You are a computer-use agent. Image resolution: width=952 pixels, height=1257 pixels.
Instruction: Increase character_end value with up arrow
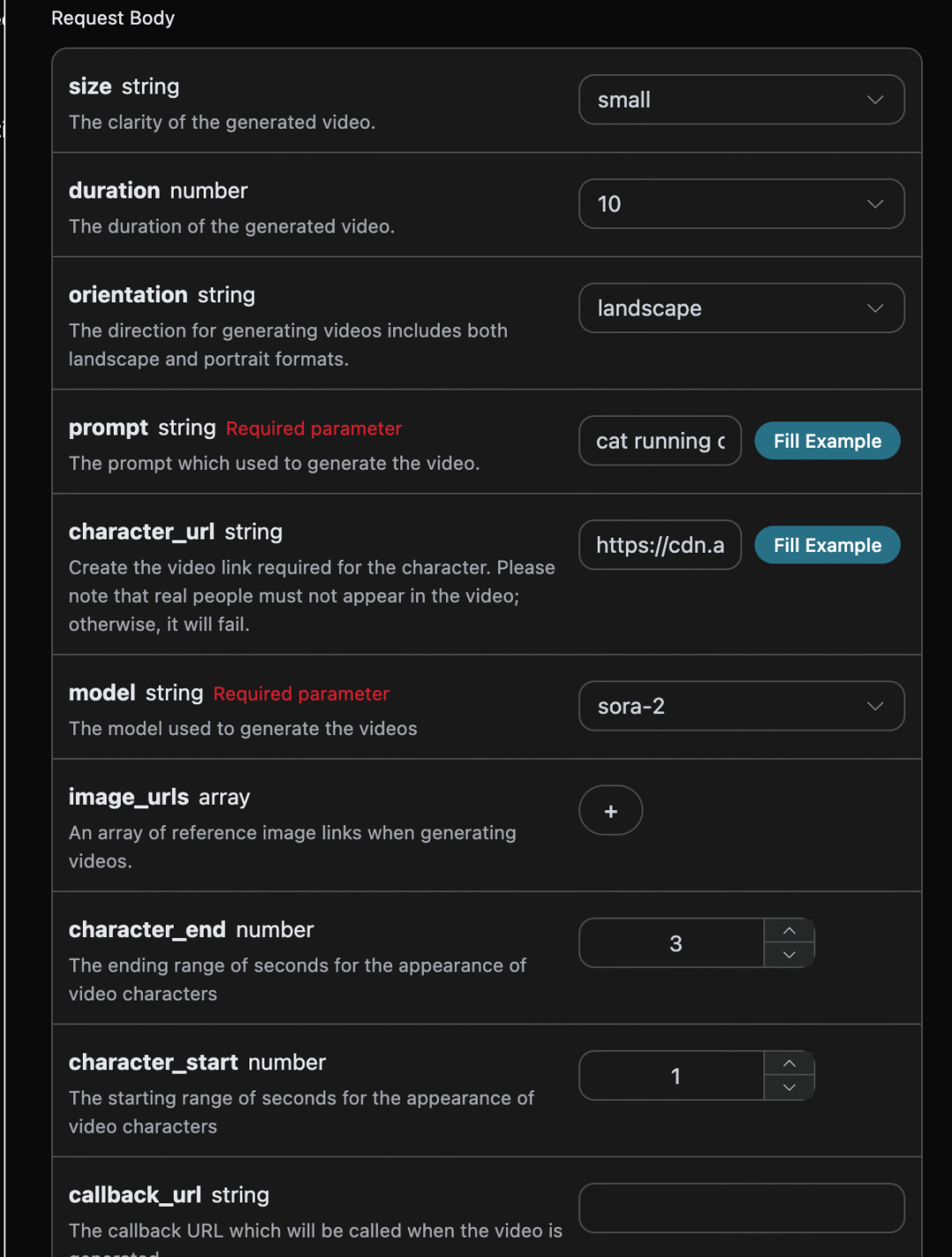click(789, 931)
